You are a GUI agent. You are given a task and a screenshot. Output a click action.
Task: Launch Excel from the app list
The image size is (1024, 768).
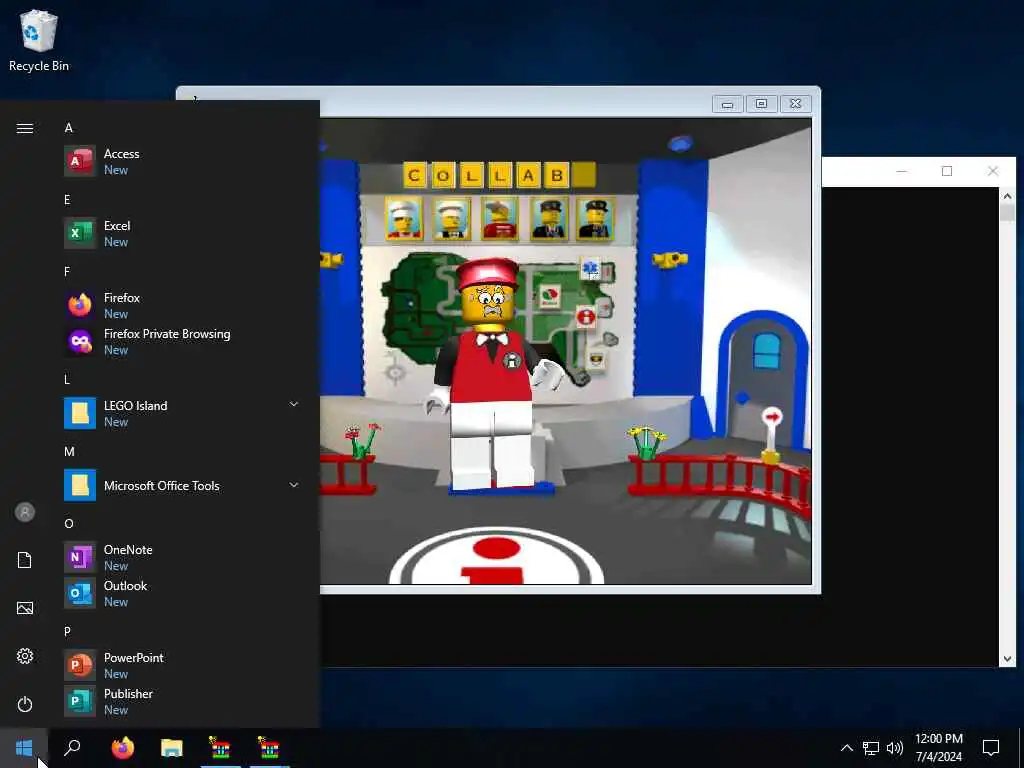[x=182, y=233]
